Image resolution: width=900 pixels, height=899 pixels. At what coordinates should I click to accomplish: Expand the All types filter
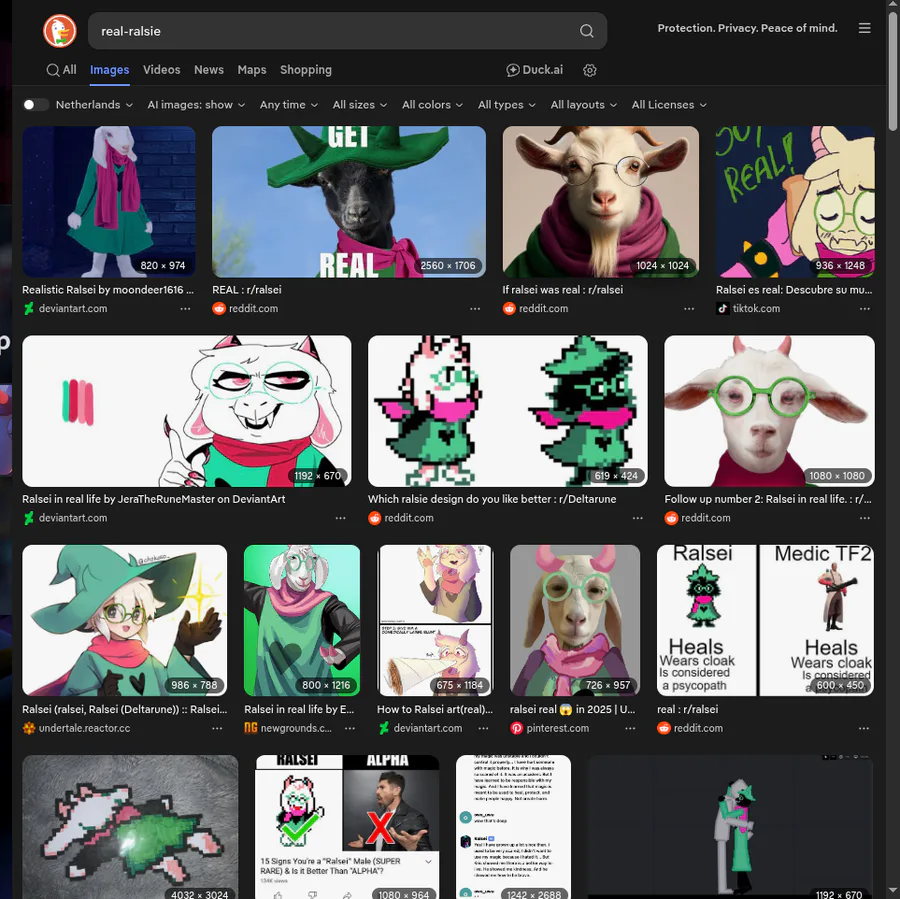click(507, 104)
